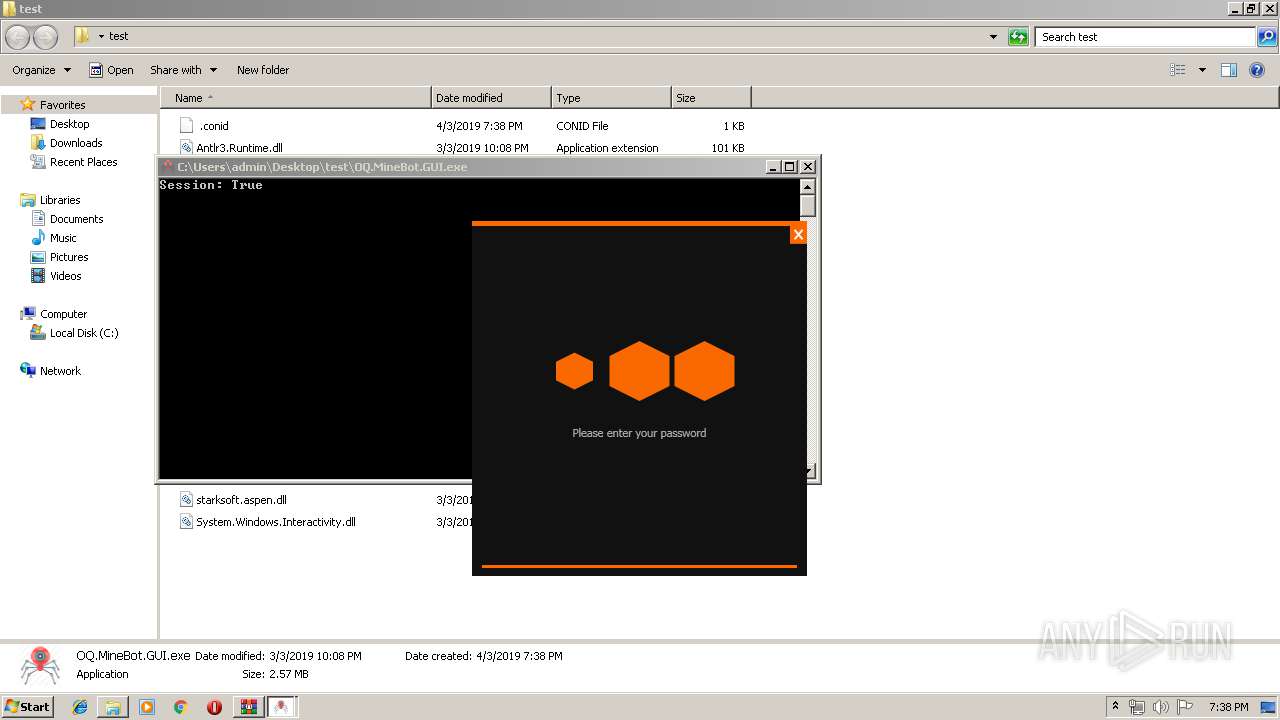Open Documents library
The height and width of the screenshot is (720, 1280).
(76, 219)
